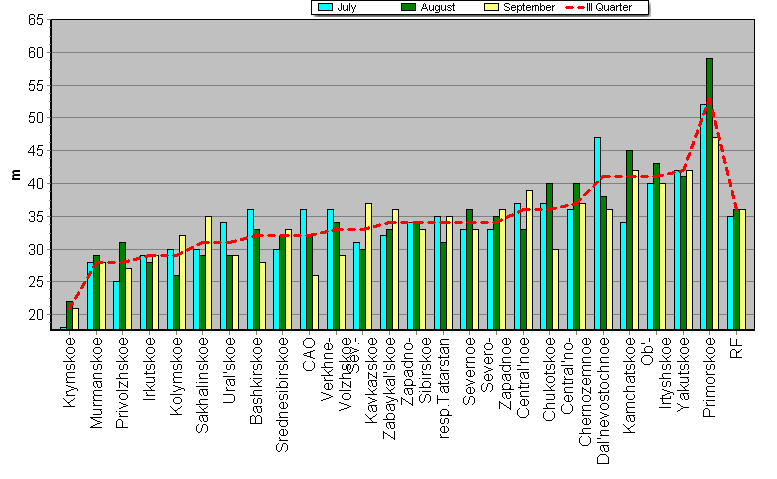
Task: Click the cyan July bar for RF
Action: [x=730, y=273]
